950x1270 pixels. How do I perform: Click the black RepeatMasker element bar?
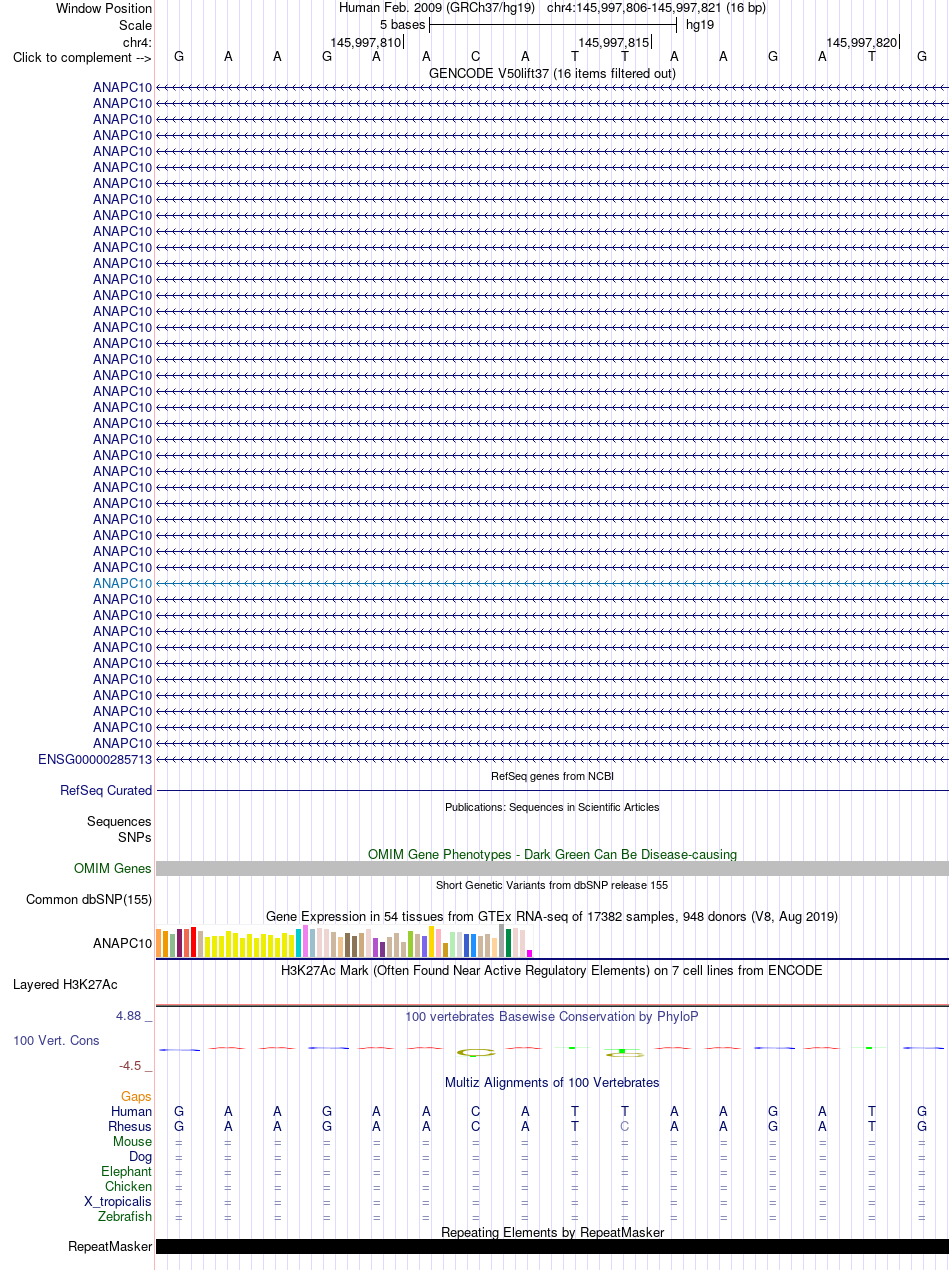point(552,1246)
